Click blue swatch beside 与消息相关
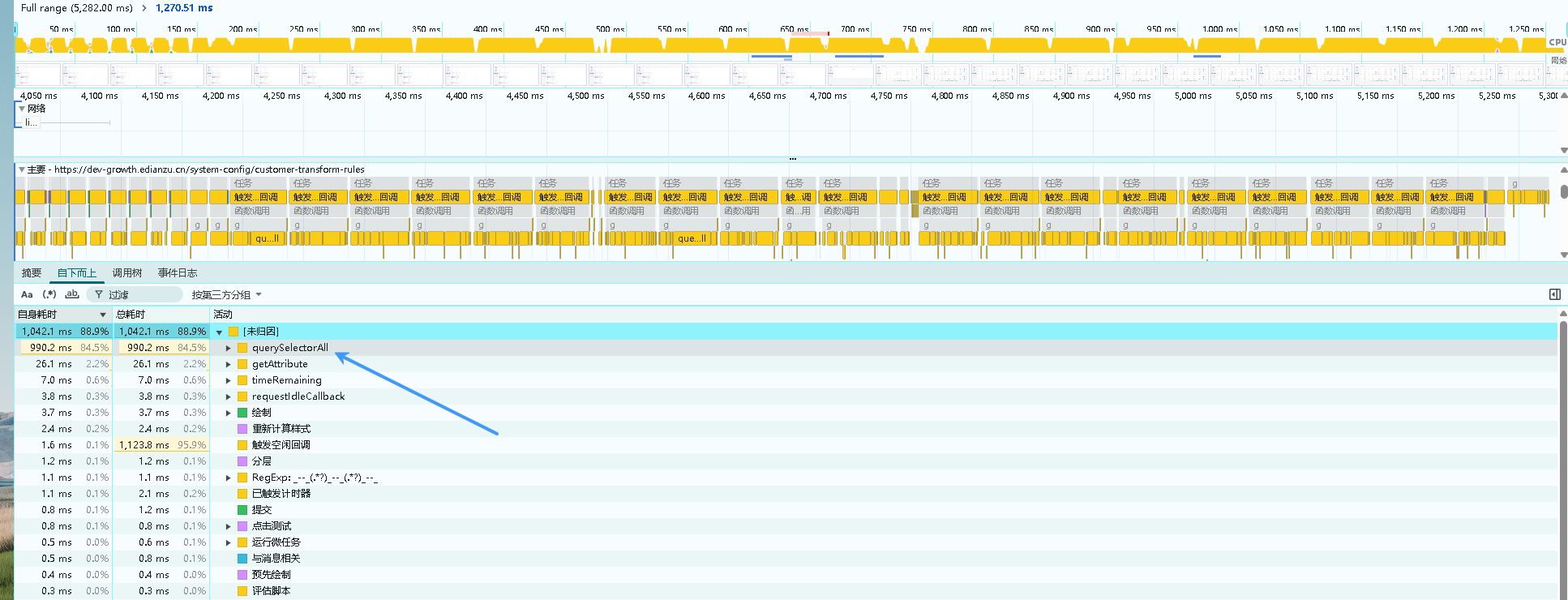 coord(242,559)
